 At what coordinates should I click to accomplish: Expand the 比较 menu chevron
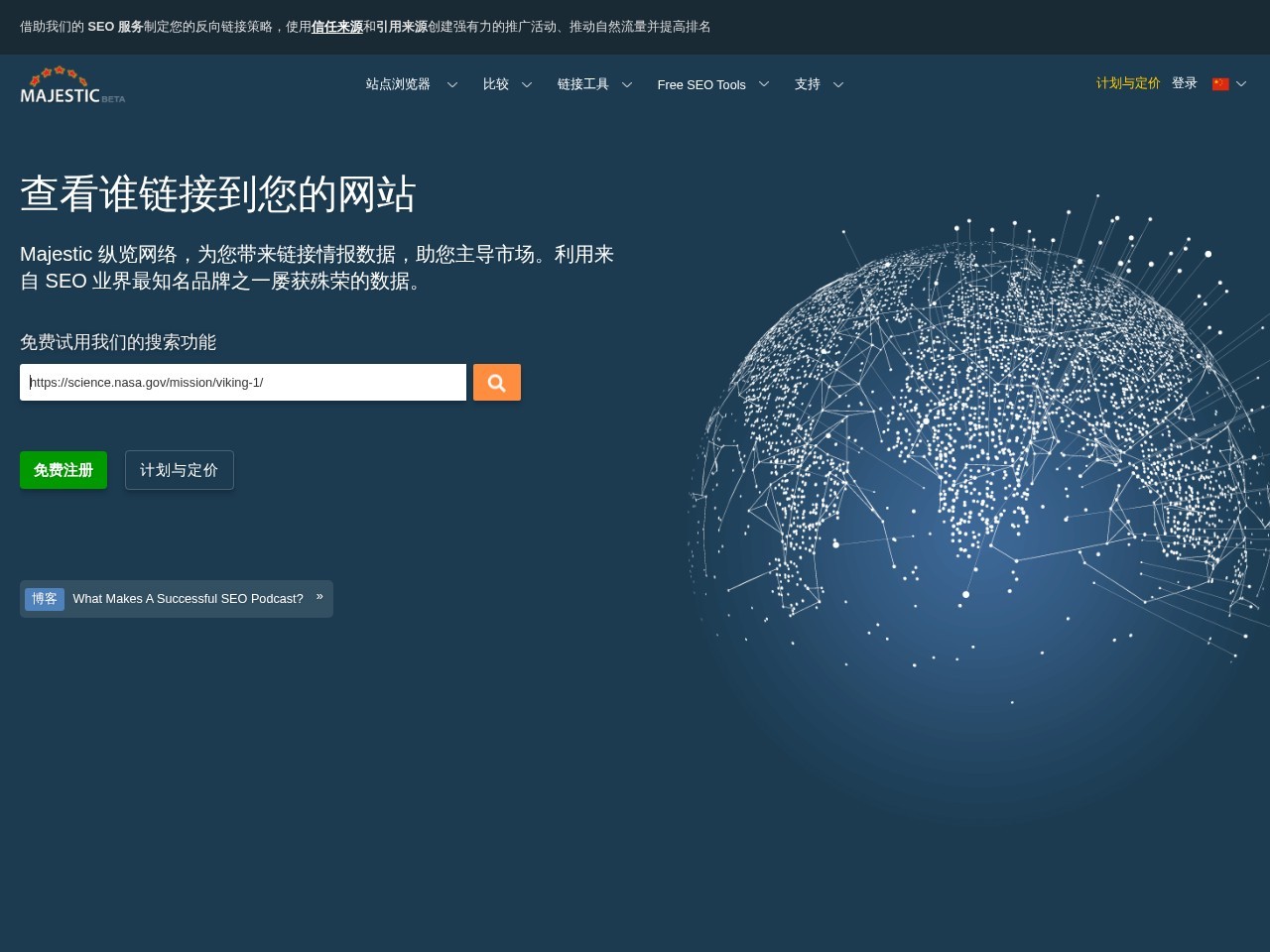[x=527, y=85]
